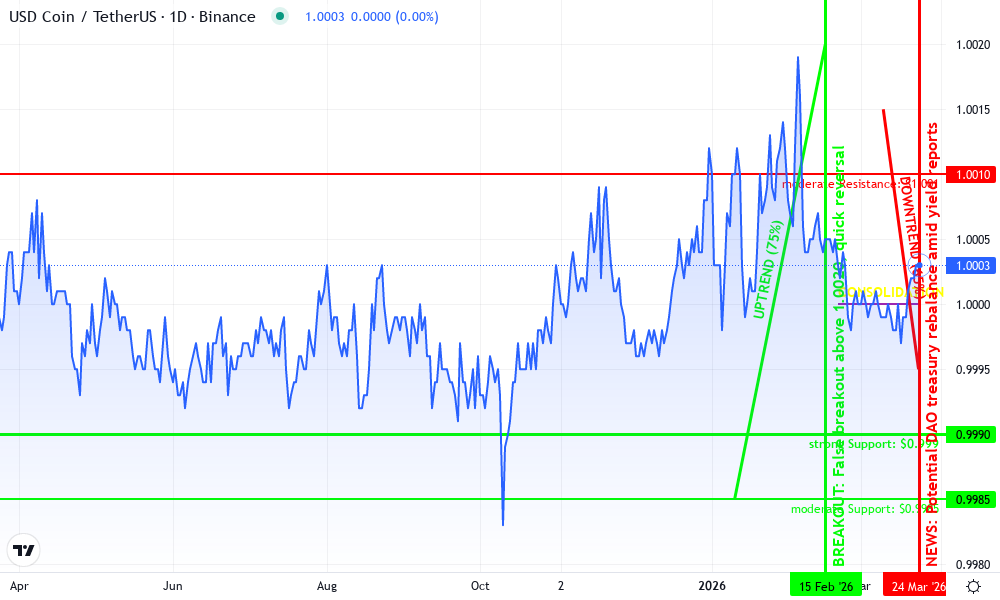Click the blue 1.0003 current price label
The image size is (1000, 600).
(973, 266)
